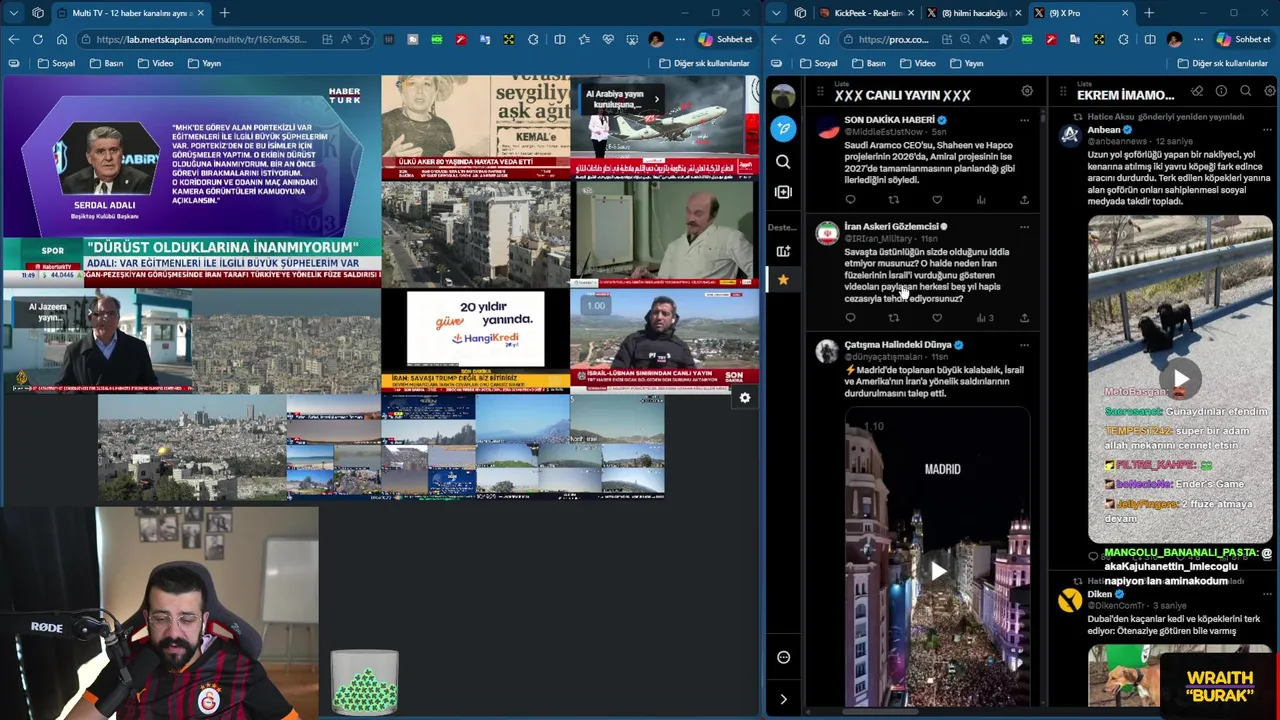Screen dimensions: 1280x720
Task: Select the starred deck in X Pro sidebar
Action: pos(783,279)
